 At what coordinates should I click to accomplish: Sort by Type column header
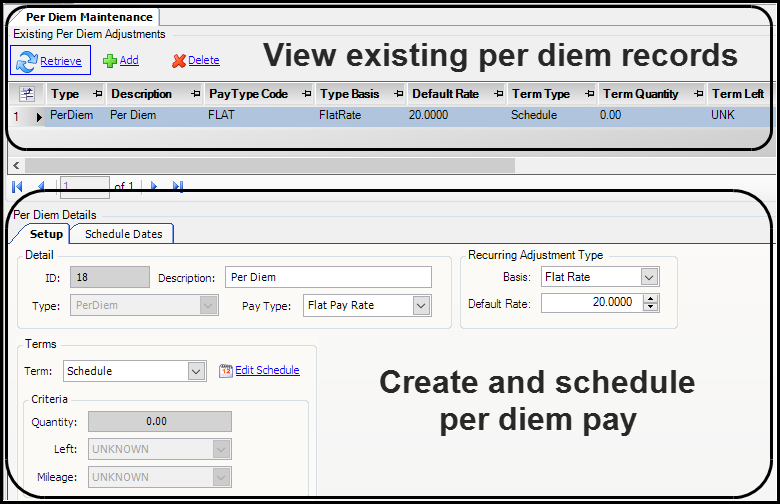point(65,94)
